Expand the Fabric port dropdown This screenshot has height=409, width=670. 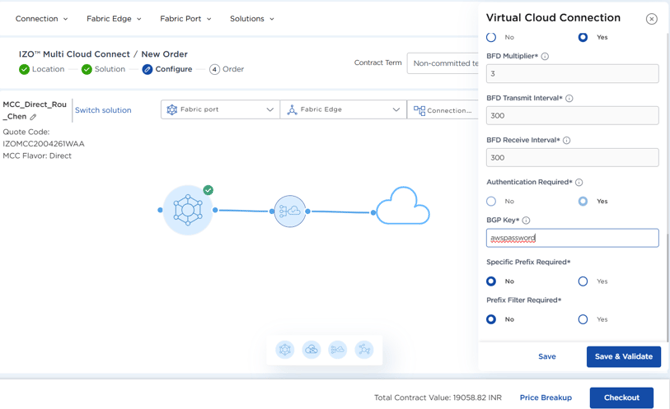[x=220, y=110]
